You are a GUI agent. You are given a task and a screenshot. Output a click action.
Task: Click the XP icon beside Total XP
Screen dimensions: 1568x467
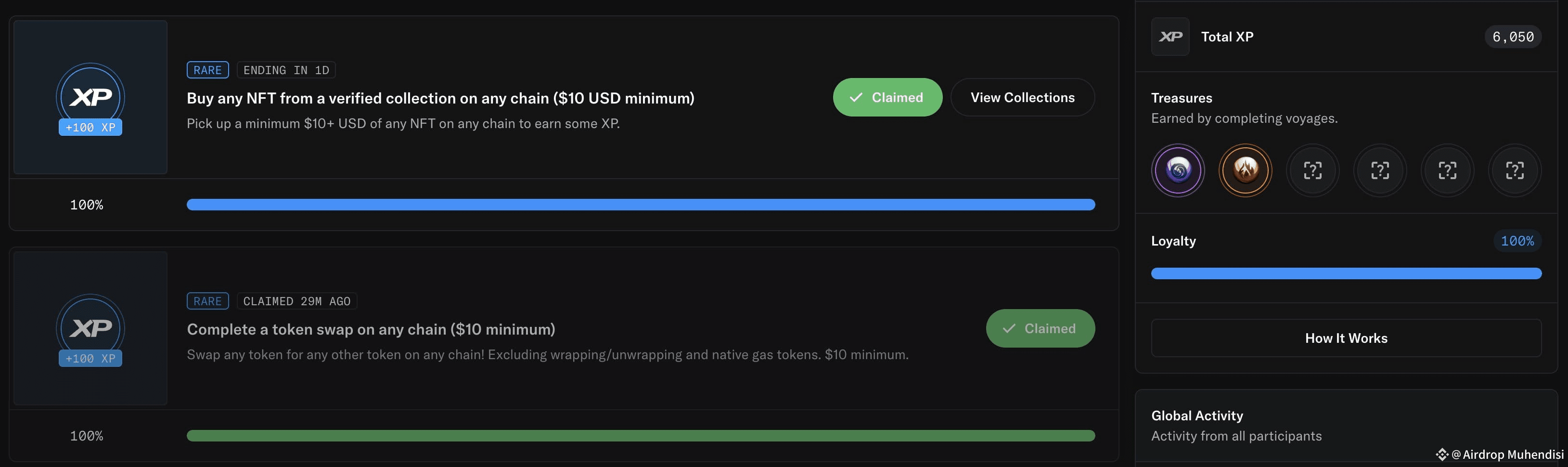[x=1170, y=37]
